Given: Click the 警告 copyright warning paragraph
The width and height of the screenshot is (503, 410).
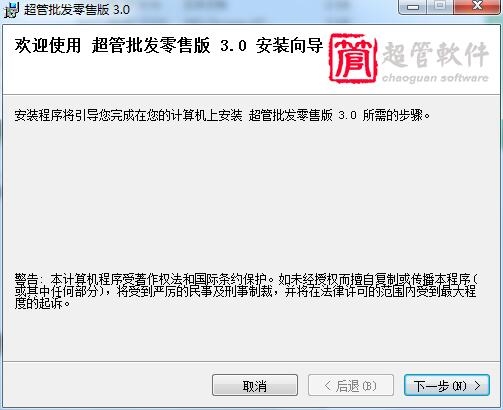Looking at the screenshot, I should tap(246, 291).
